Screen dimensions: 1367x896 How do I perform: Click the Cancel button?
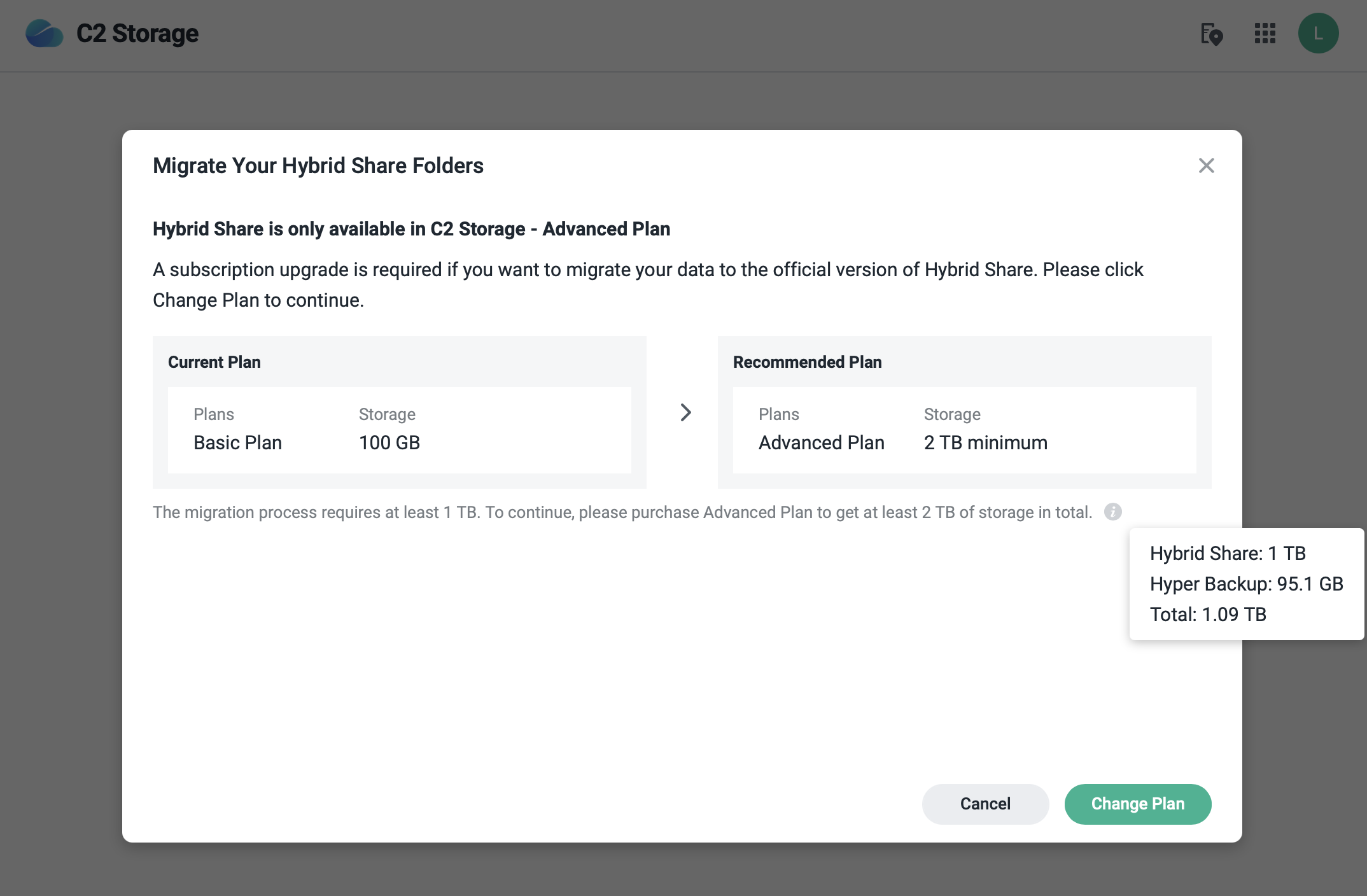click(x=985, y=804)
